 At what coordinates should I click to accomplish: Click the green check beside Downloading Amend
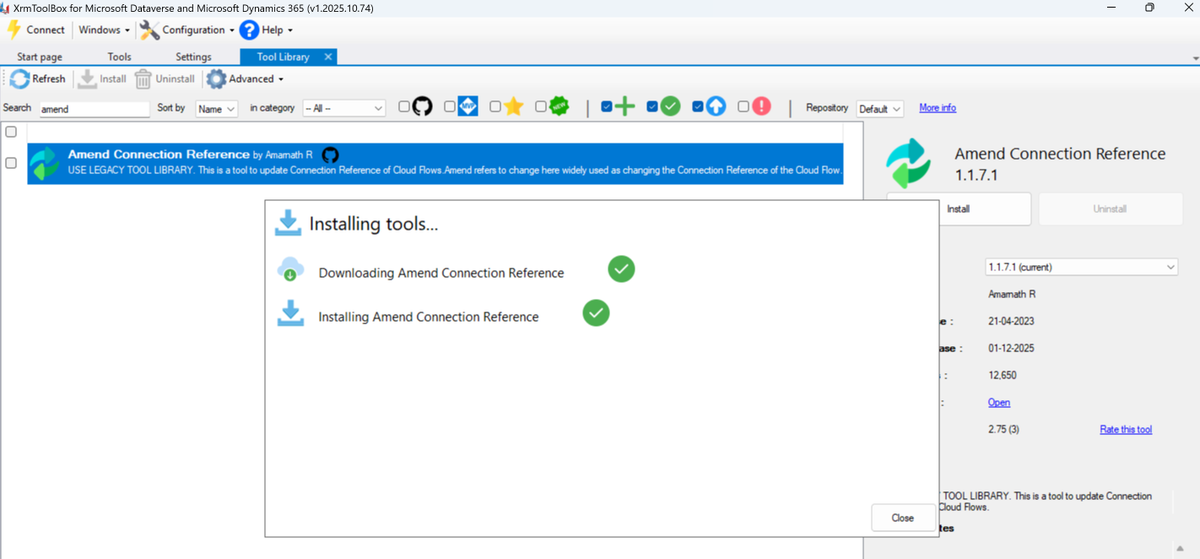click(621, 269)
